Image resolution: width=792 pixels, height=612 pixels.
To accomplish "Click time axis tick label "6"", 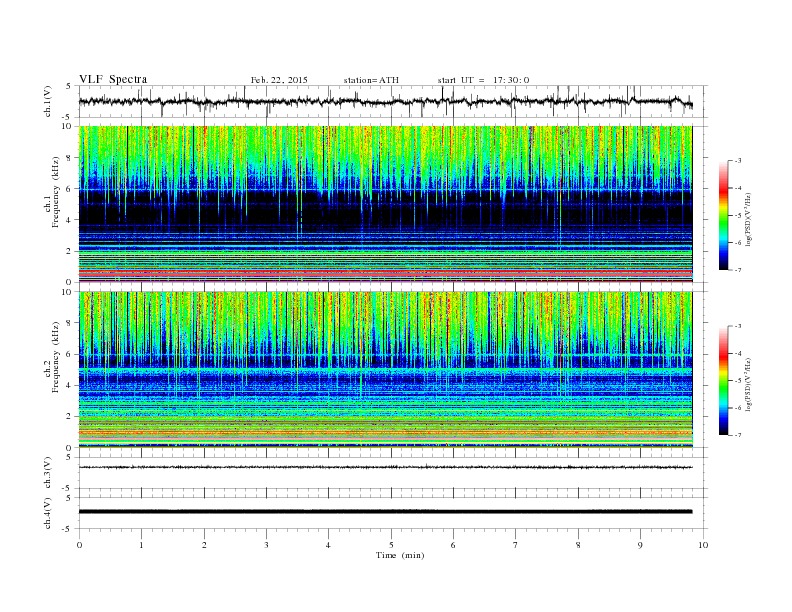I will coord(453,545).
